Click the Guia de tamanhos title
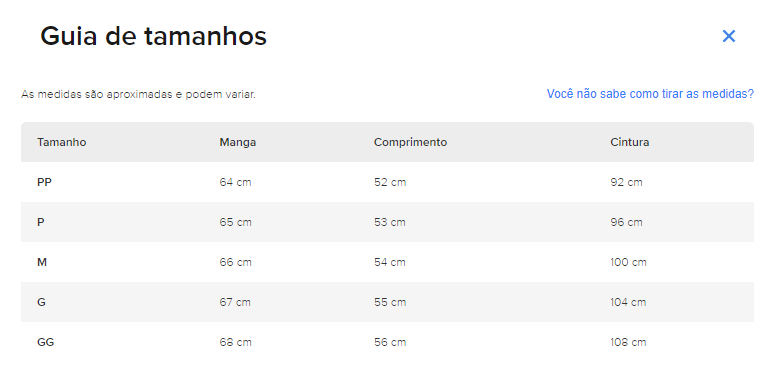Viewport: 772px width, 383px height. 153,36
